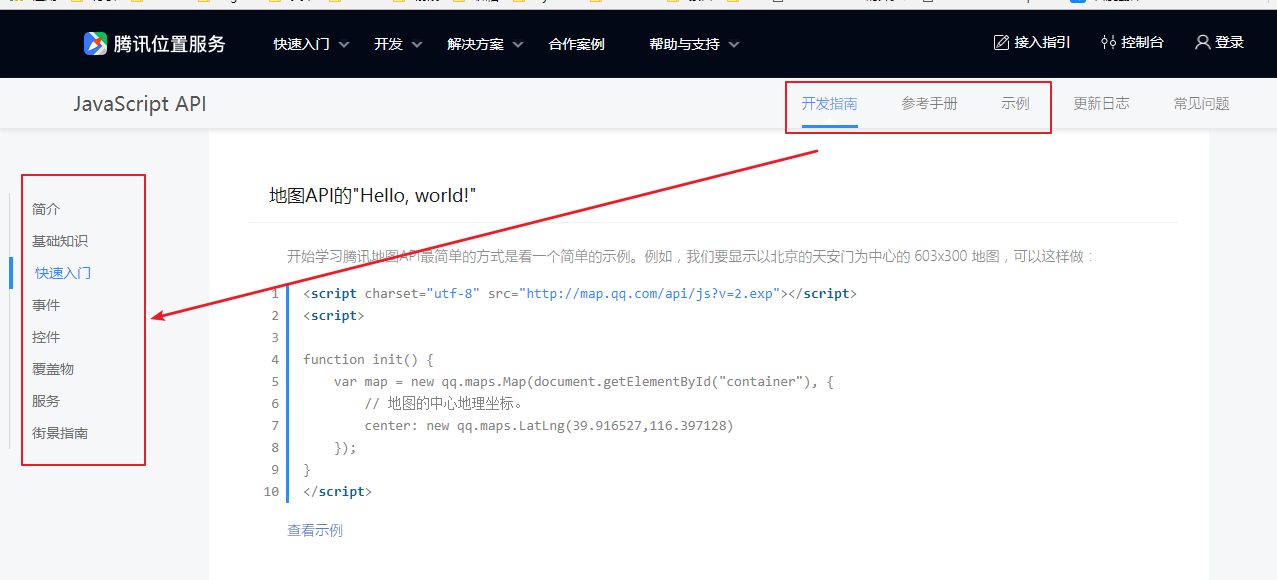
Task: Select 基础知识 in the sidebar
Action: tap(60, 241)
